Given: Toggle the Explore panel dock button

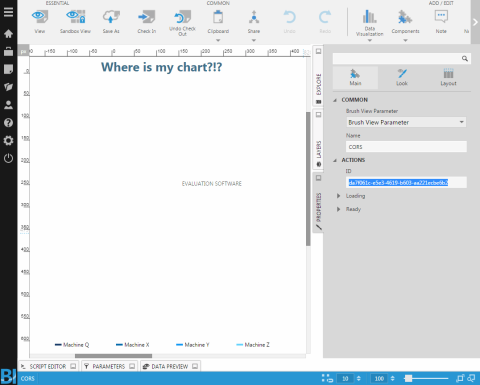Looking at the screenshot, I should click(x=318, y=51).
